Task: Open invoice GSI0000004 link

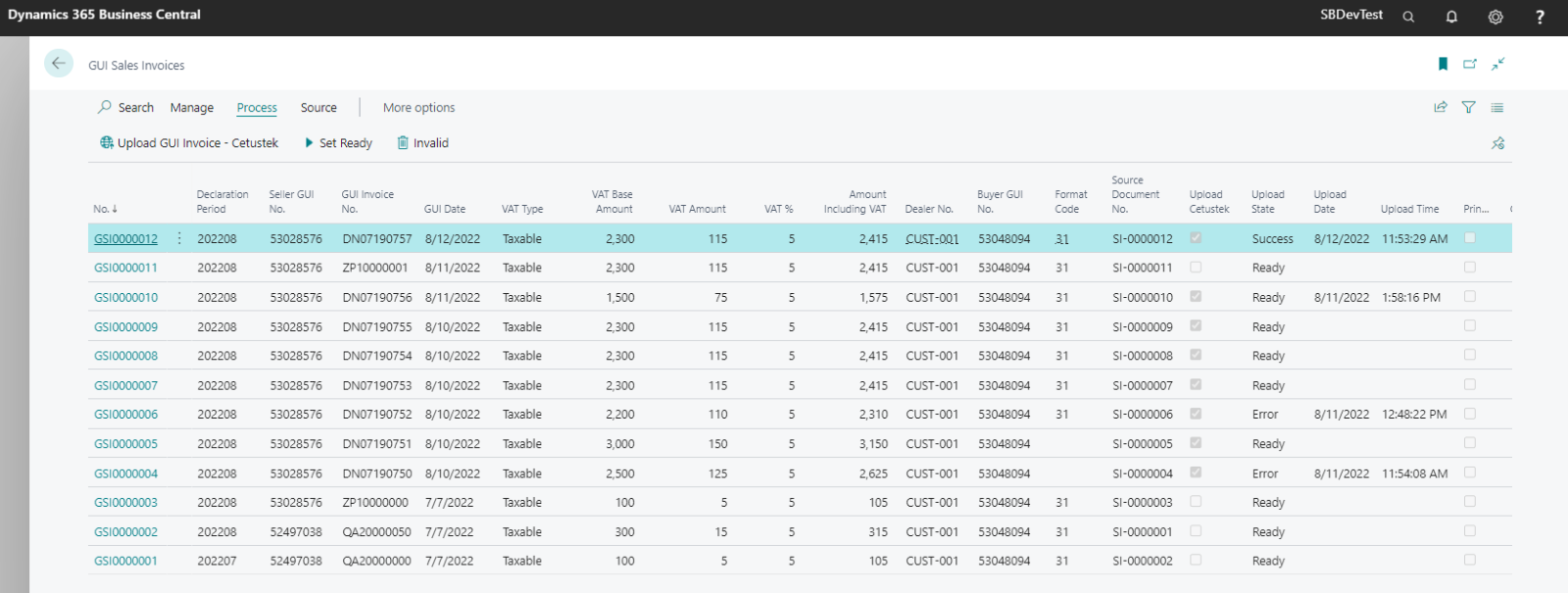Action: pos(125,473)
